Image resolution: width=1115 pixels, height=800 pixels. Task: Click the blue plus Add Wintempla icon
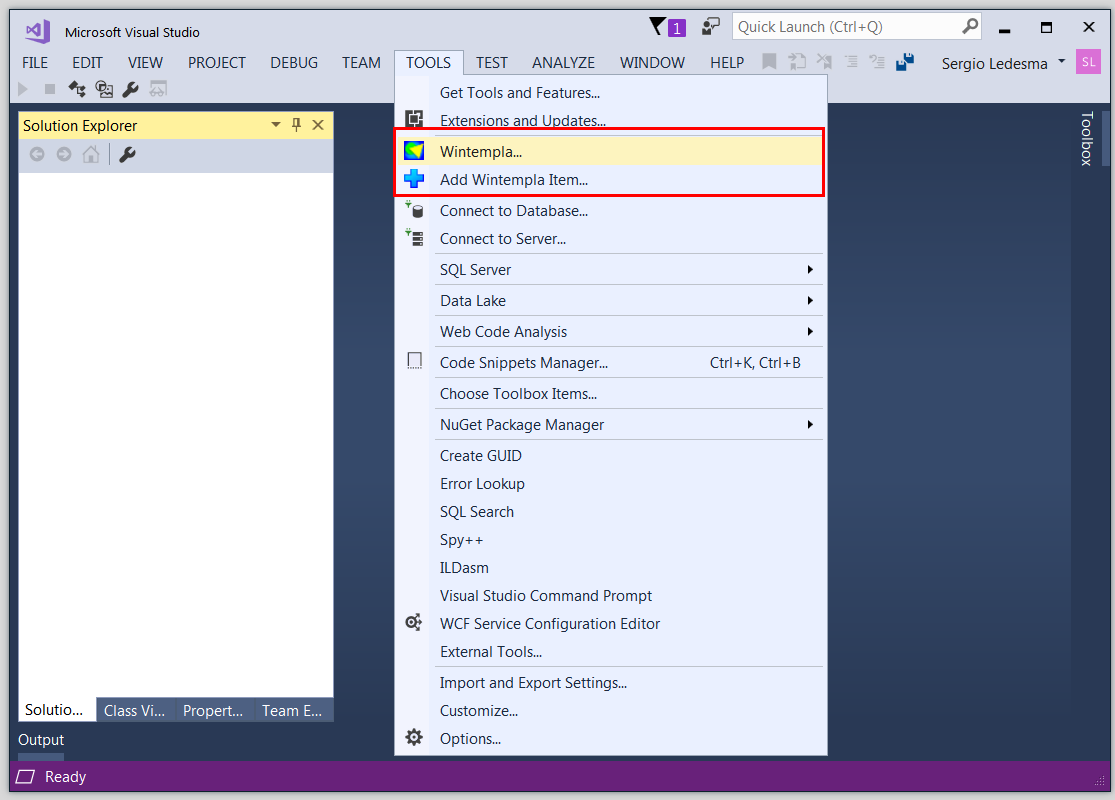[x=414, y=179]
